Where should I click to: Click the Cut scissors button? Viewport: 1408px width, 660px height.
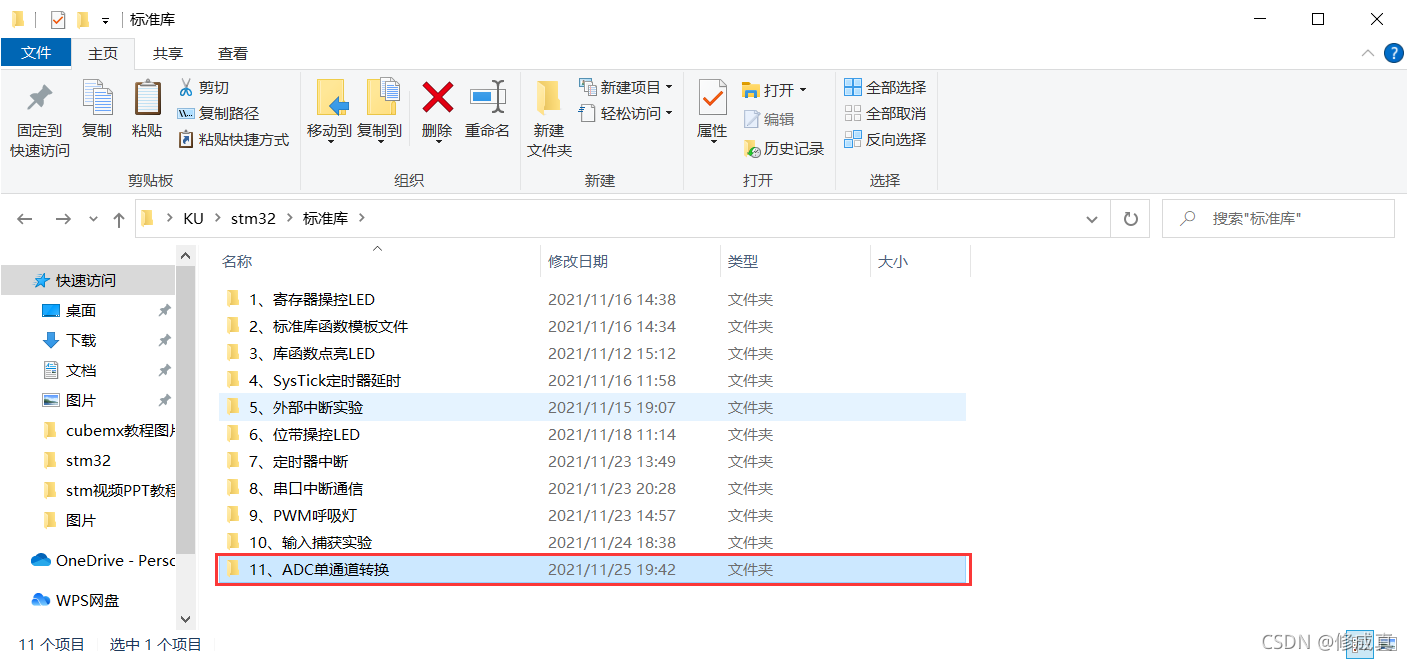click(204, 88)
